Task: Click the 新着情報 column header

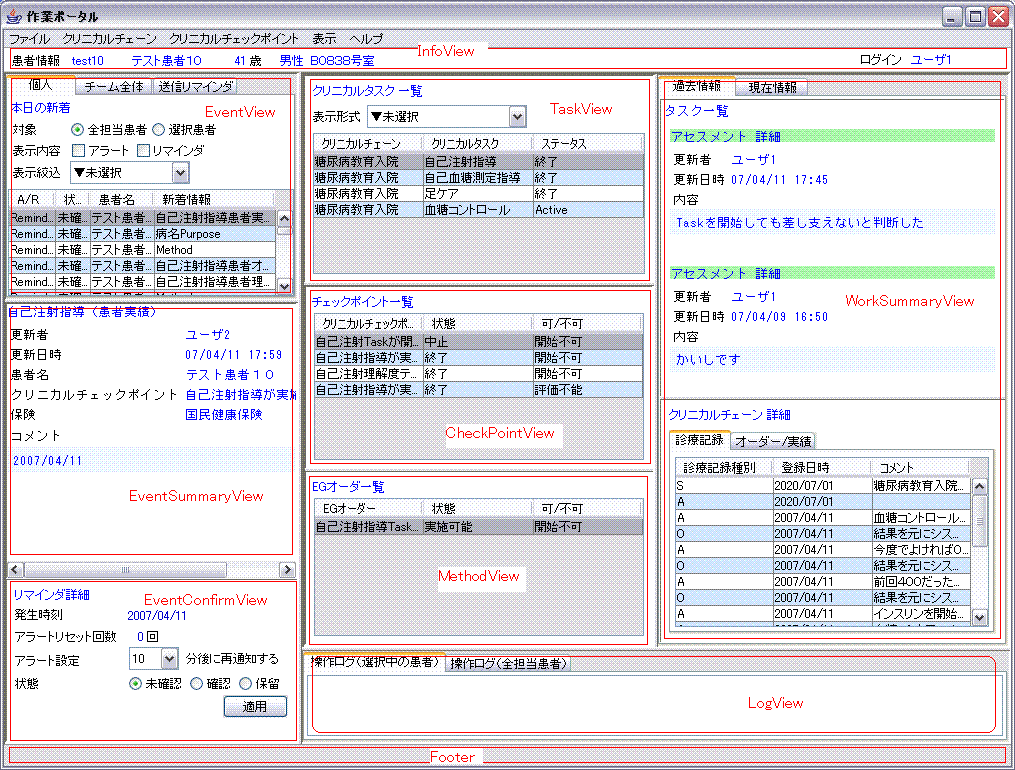Action: tap(214, 199)
